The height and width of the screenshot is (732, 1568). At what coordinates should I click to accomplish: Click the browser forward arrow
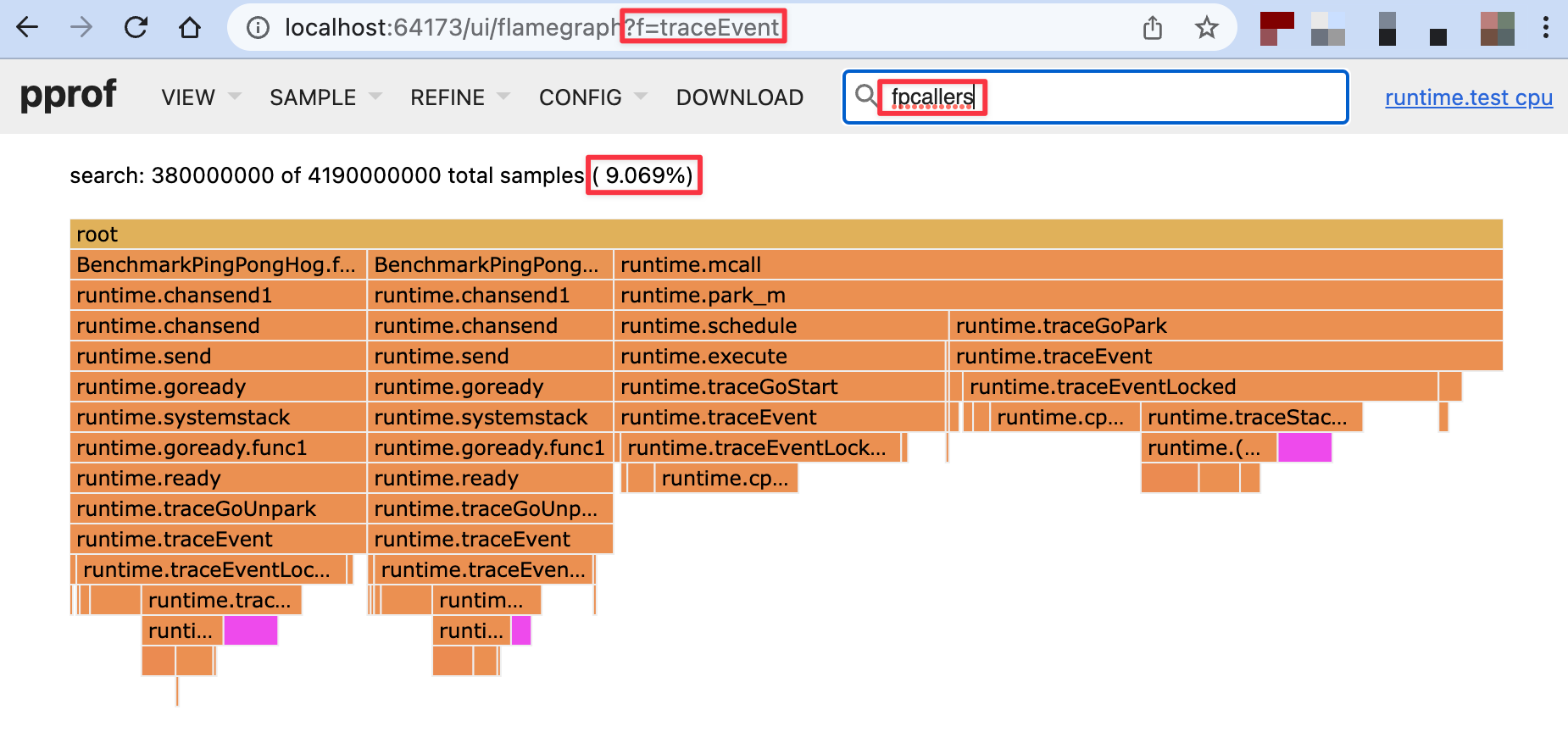point(81,28)
